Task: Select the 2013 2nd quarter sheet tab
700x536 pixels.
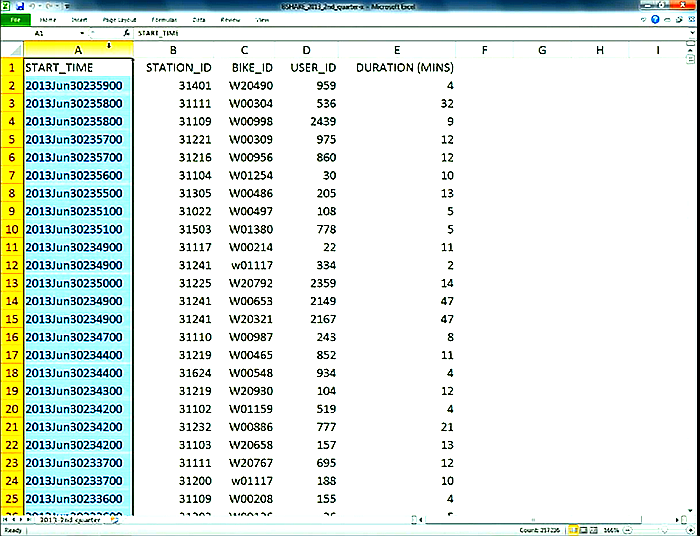Action: coord(72,520)
